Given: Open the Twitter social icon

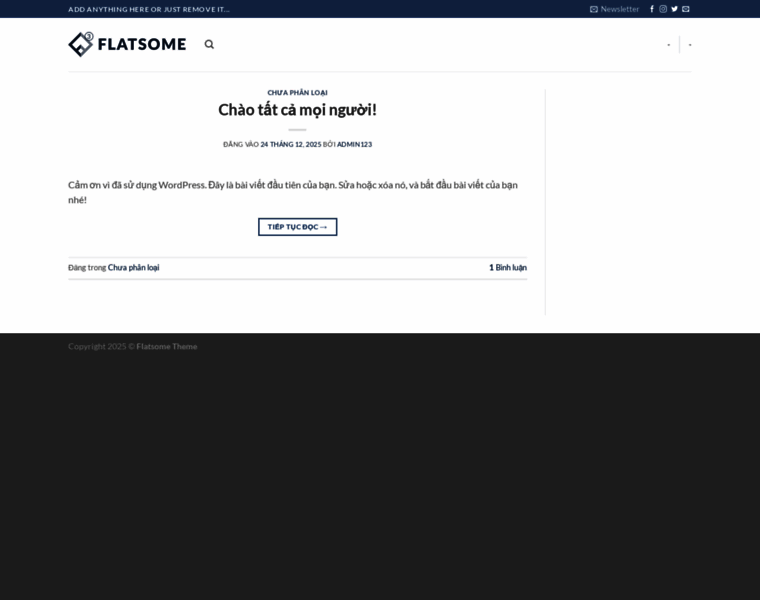Looking at the screenshot, I should [x=674, y=9].
